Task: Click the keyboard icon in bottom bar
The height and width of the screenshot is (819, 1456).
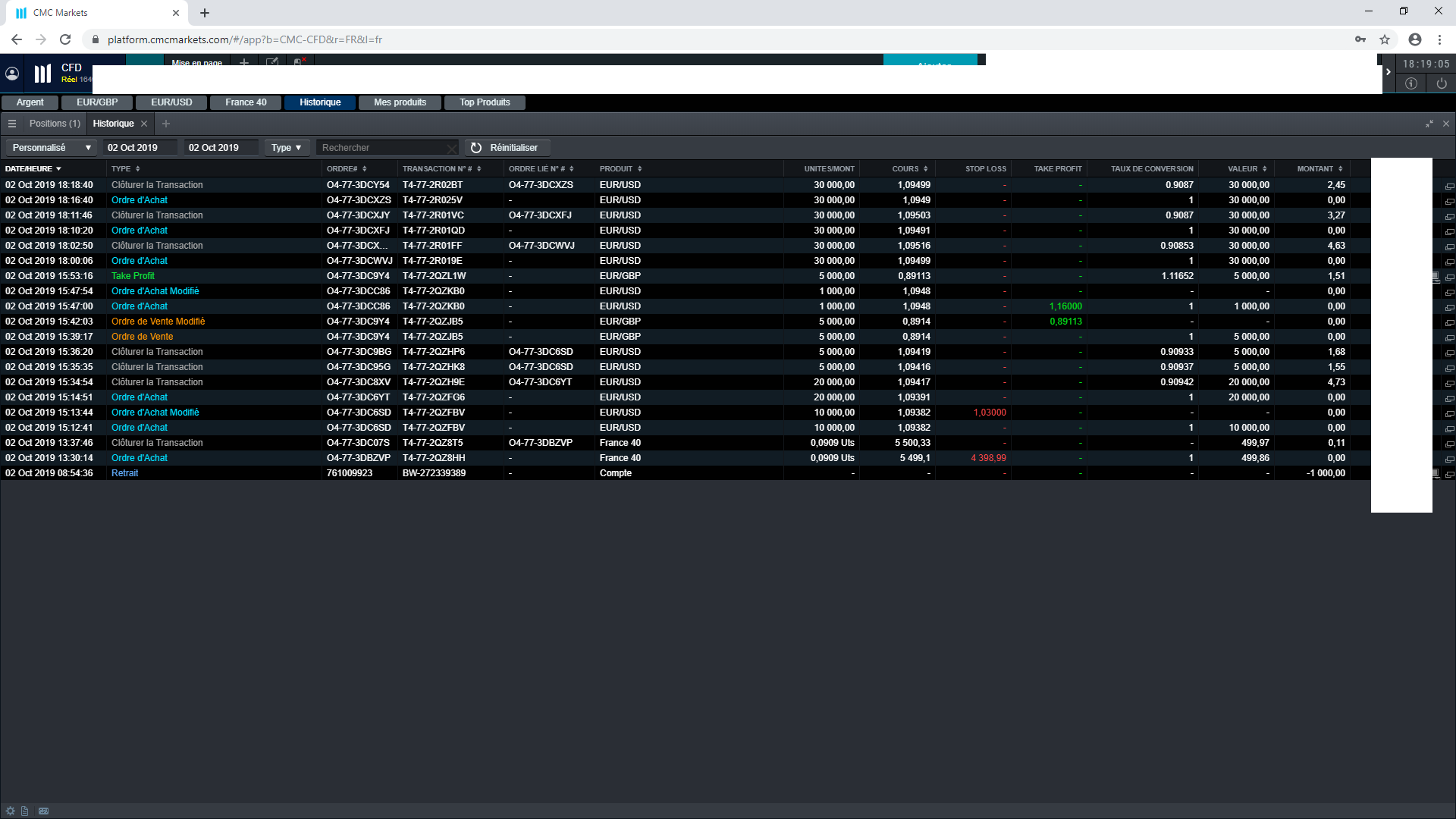Action: (44, 811)
